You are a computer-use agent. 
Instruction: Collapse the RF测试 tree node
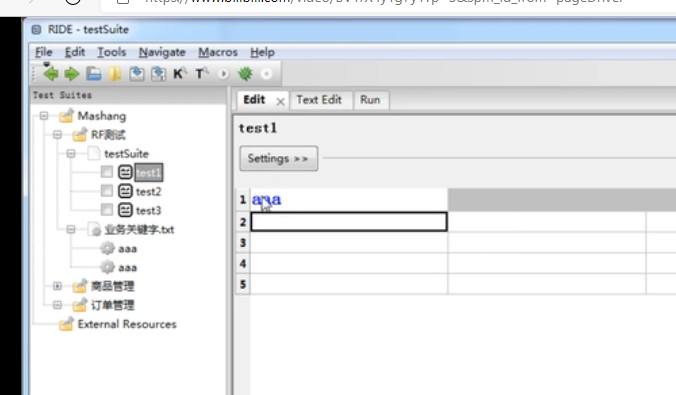click(57, 135)
